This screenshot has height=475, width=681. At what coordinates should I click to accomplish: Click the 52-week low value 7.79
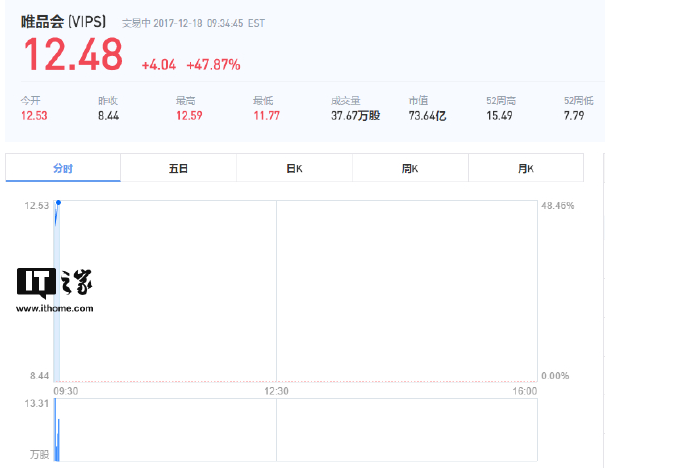(574, 115)
